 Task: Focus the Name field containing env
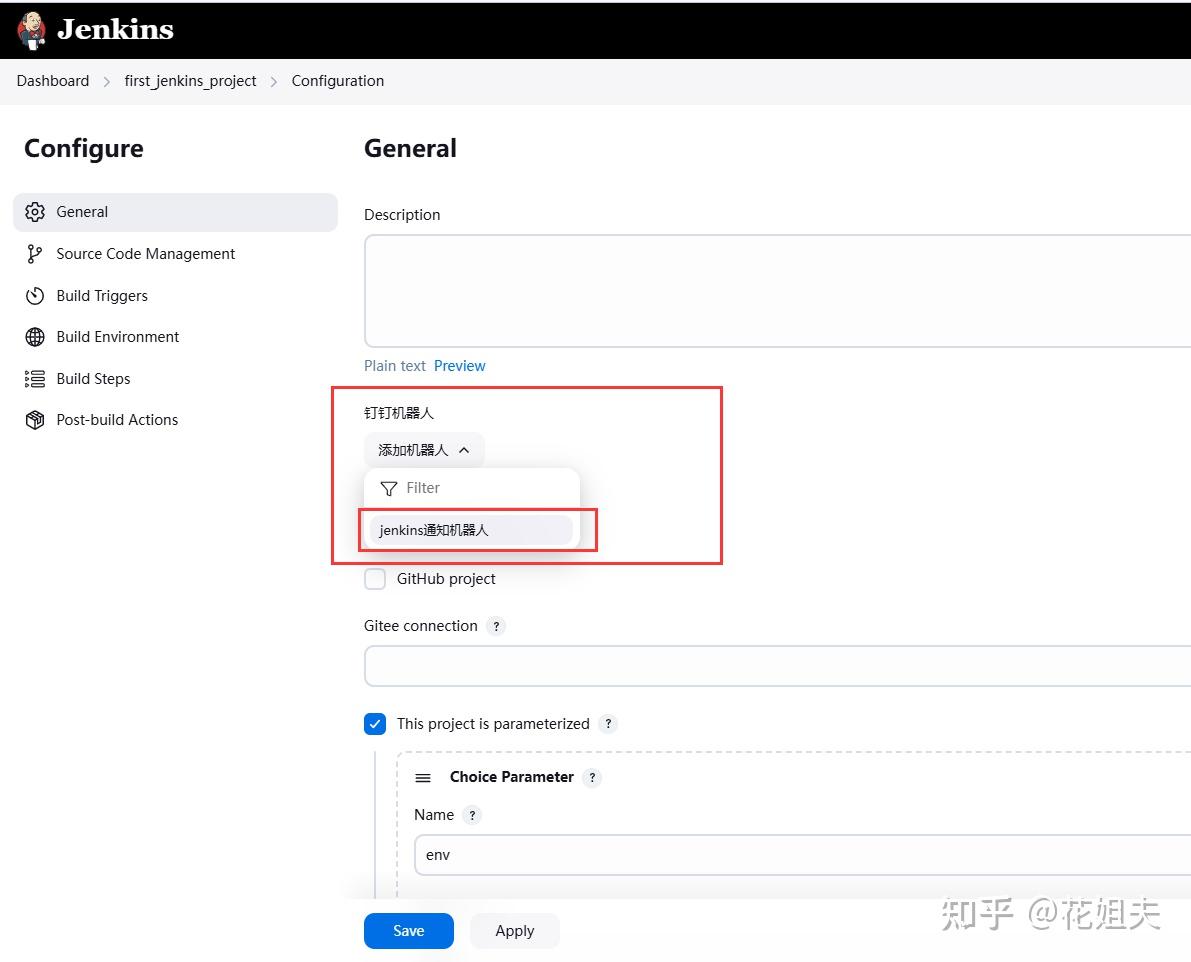(802, 855)
